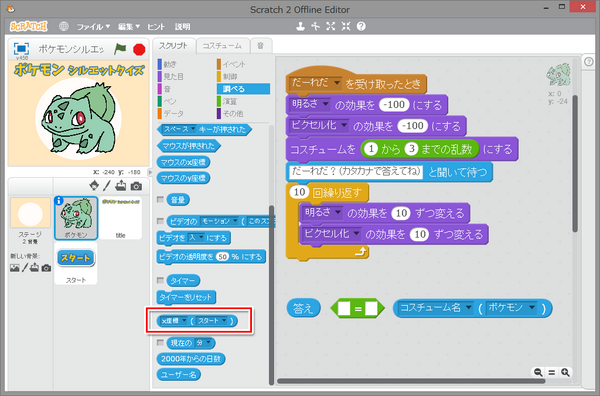The image size is (600, 396).
Task: Select the その他 block category
Action: tap(243, 113)
